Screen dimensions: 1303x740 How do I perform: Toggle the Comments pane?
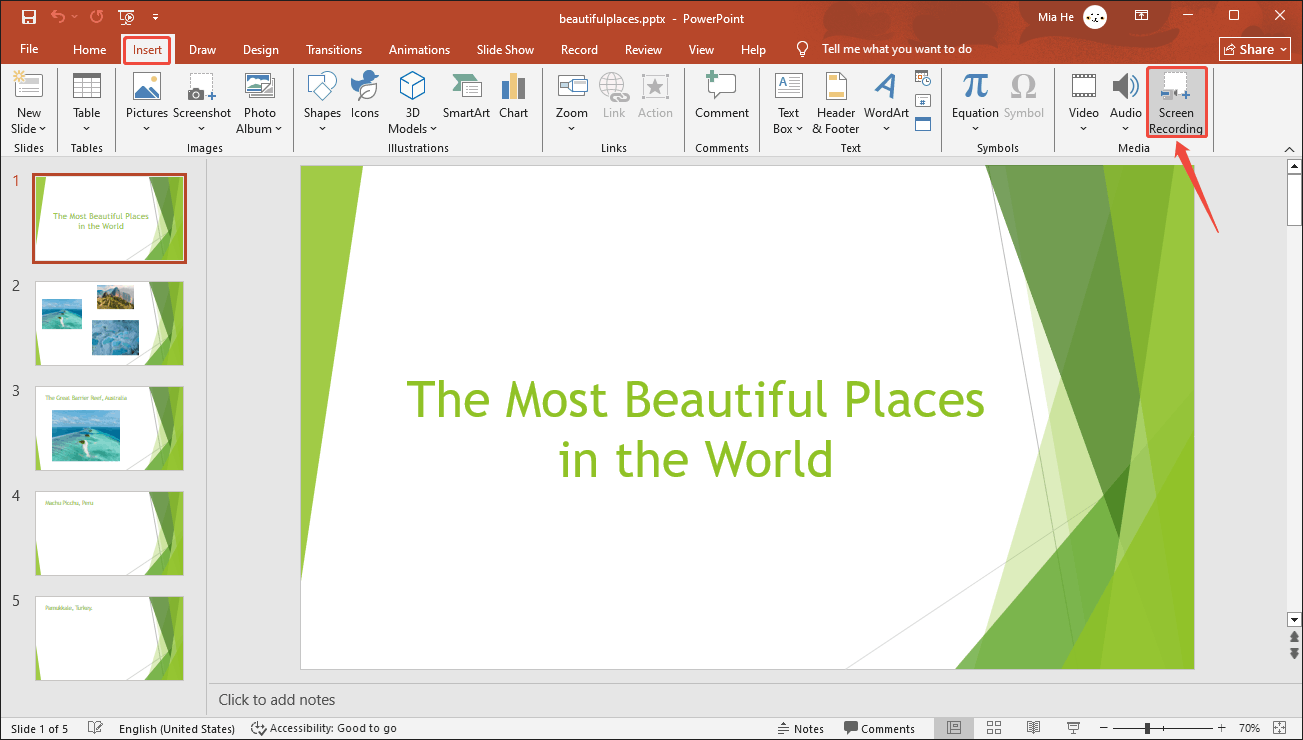pyautogui.click(x=880, y=728)
